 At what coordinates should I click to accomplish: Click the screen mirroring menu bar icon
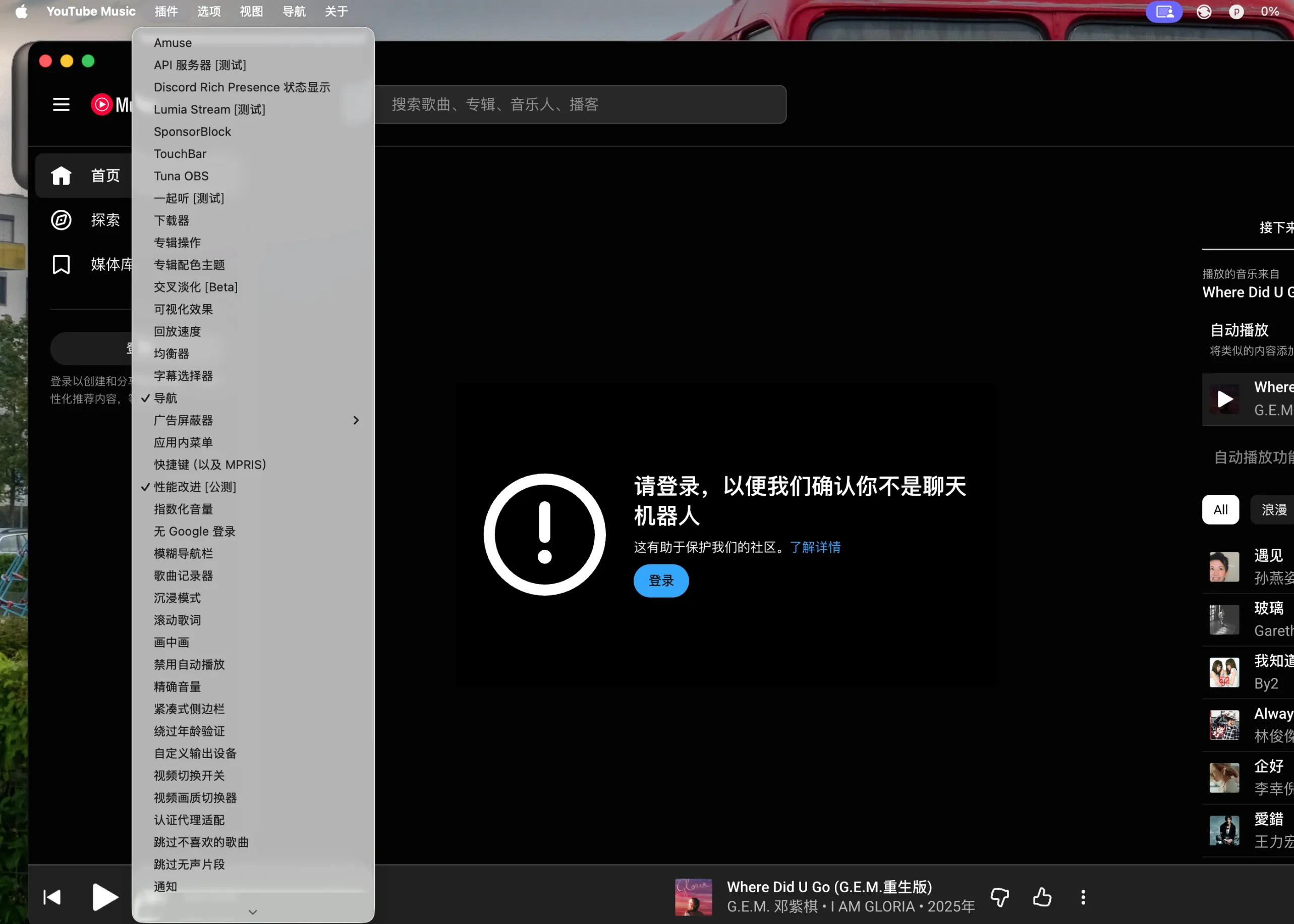click(x=1164, y=12)
